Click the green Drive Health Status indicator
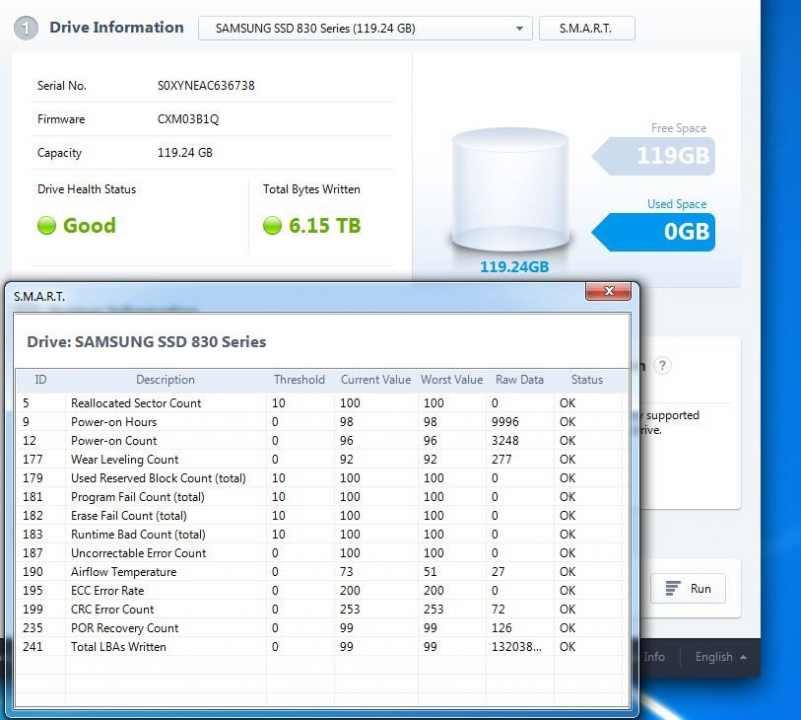Viewport: 801px width, 720px height. coord(46,225)
